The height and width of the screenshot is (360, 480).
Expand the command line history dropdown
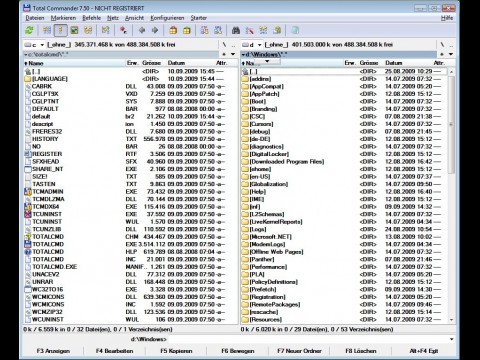[452, 339]
